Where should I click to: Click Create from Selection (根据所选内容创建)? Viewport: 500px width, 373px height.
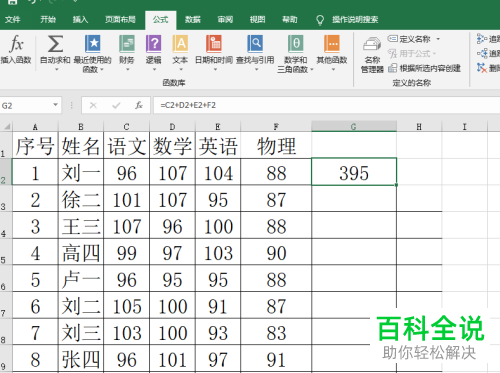425,68
